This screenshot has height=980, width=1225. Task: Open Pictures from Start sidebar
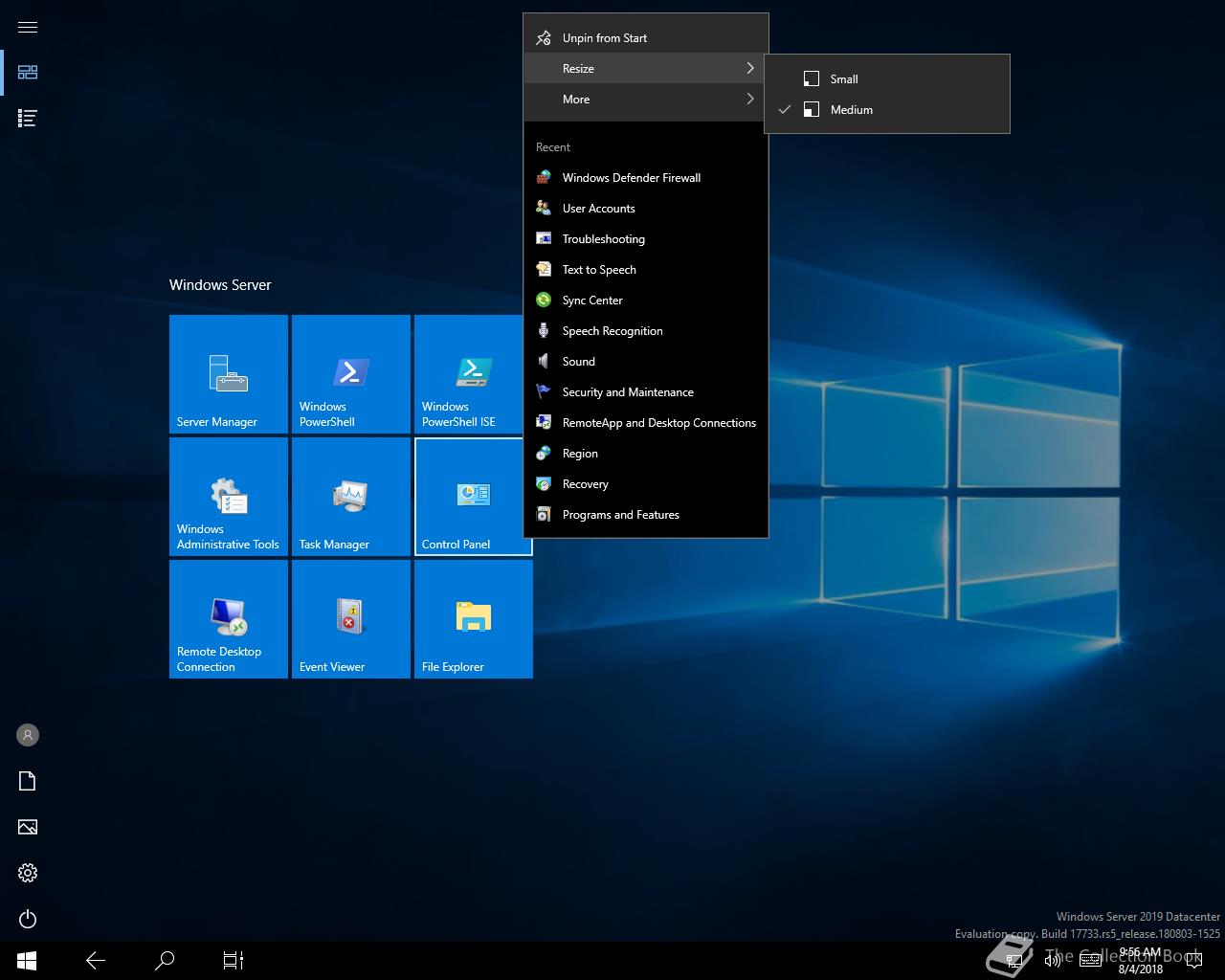pyautogui.click(x=28, y=827)
